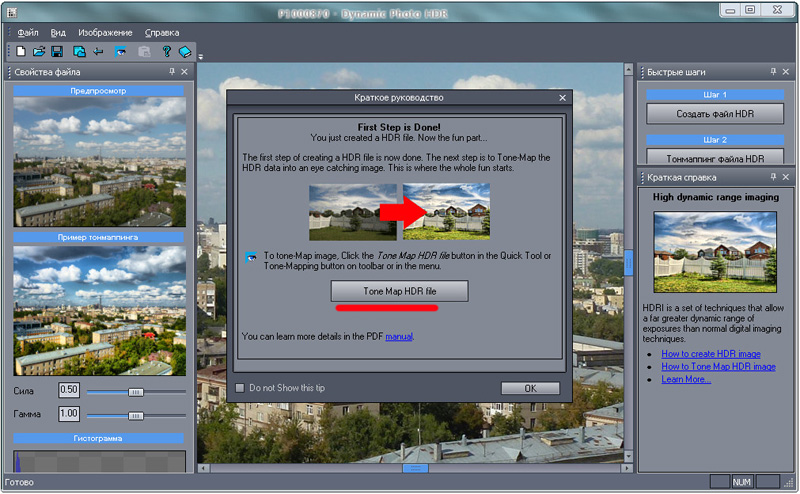Close the Краткая справка panel
The width and height of the screenshot is (800, 494).
786,177
